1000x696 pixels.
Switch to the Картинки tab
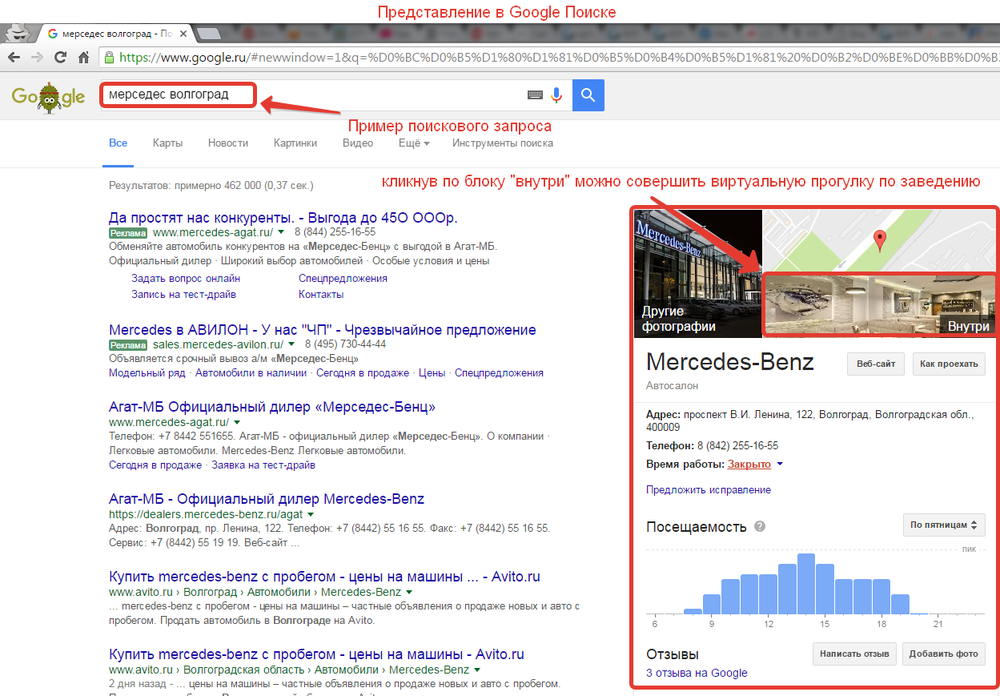click(x=295, y=143)
